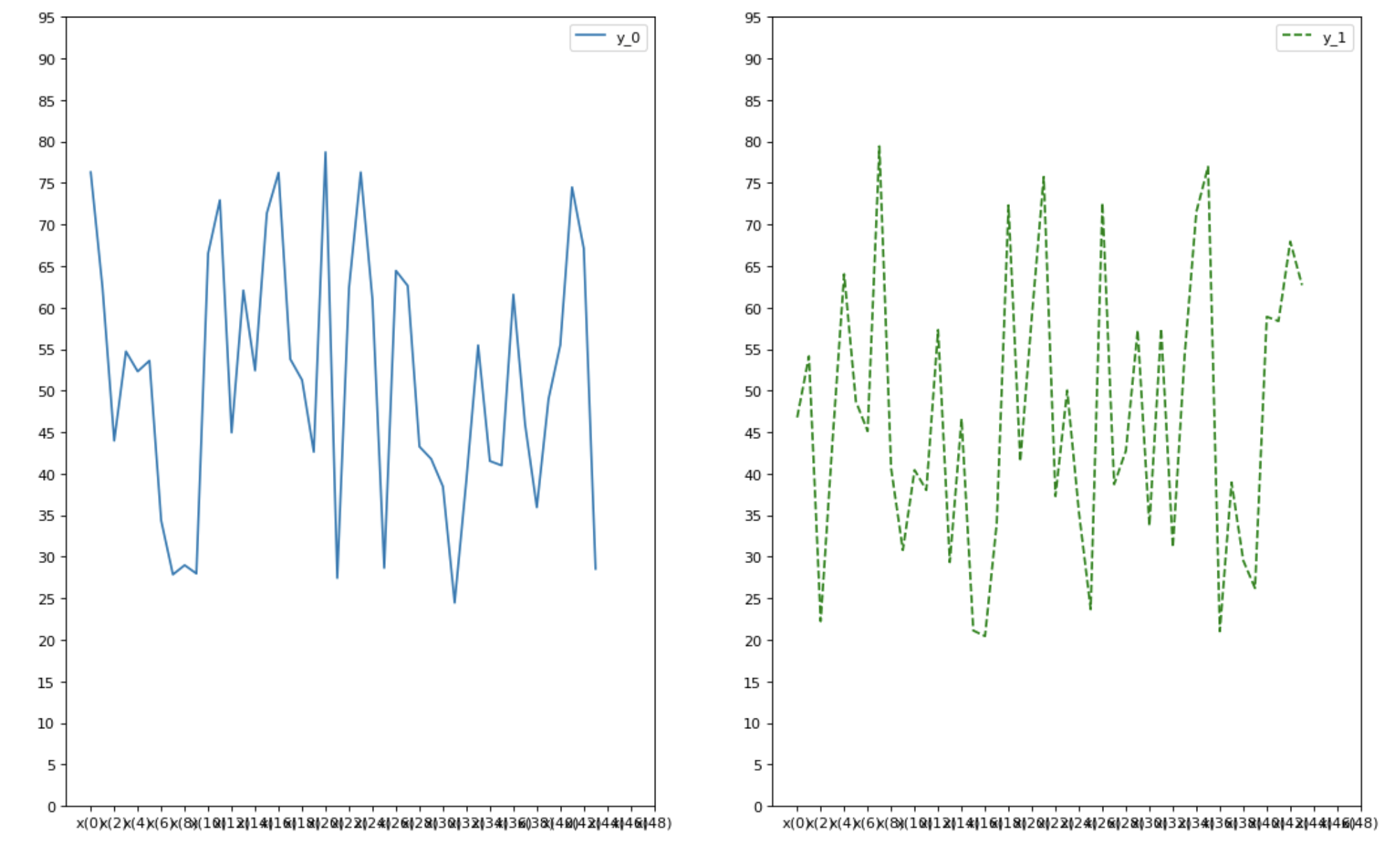The image size is (1400, 846).
Task: Click the 80 tick label on right plot
Action: pos(753,142)
